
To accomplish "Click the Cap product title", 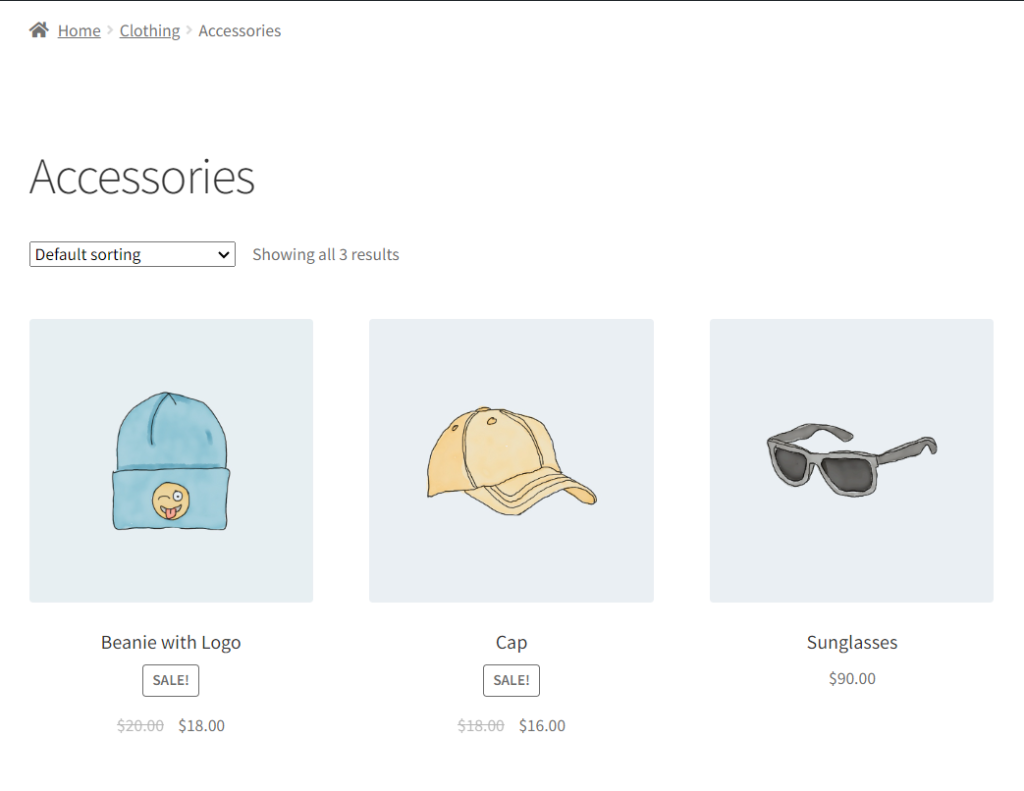I will [x=511, y=642].
